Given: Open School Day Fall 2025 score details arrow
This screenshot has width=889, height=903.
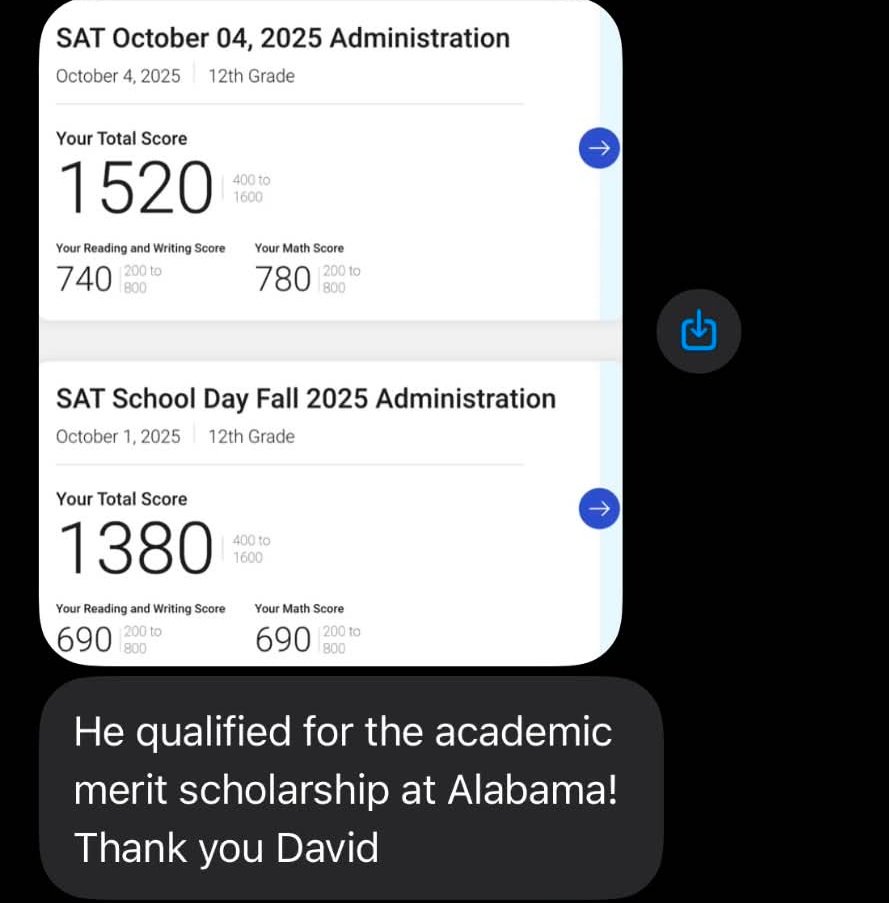Looking at the screenshot, I should (x=599, y=509).
